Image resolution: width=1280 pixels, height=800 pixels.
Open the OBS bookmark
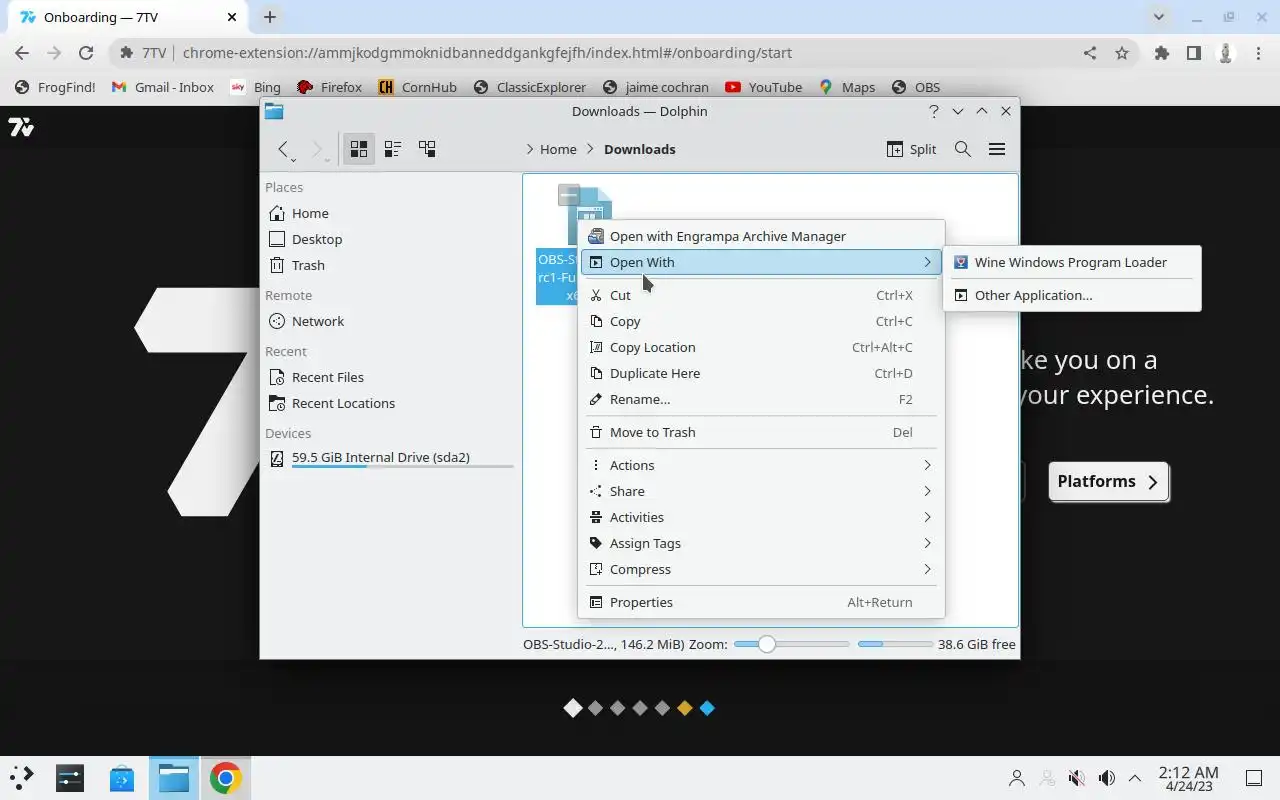coord(916,87)
